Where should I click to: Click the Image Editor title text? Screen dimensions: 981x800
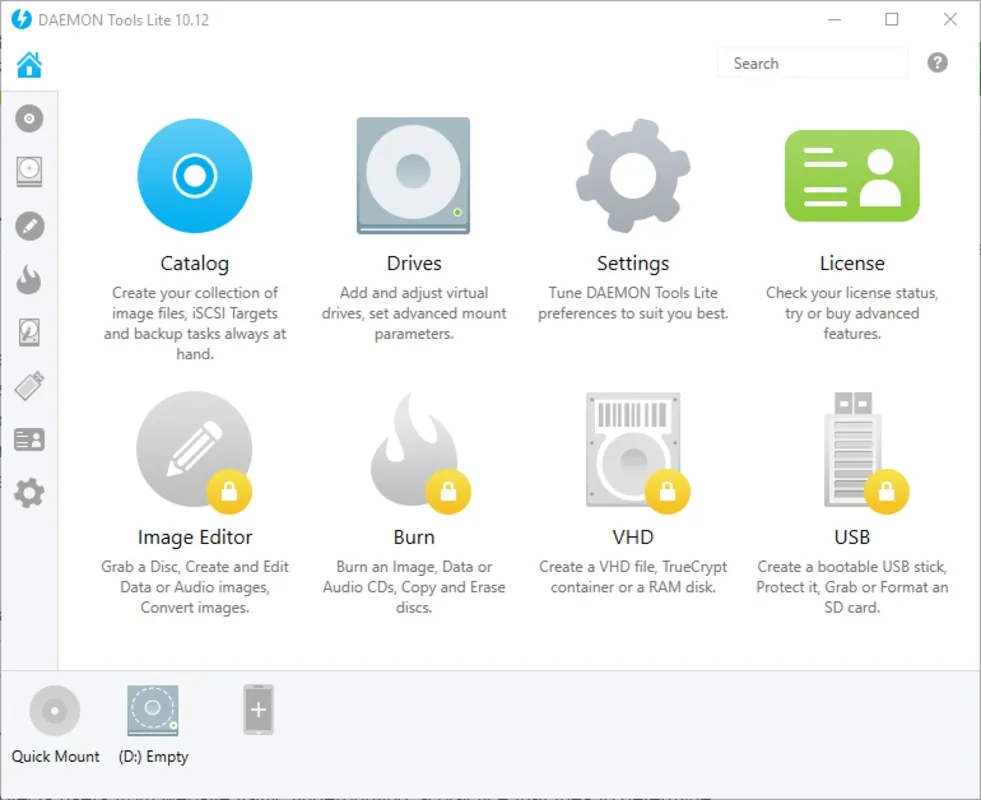tap(195, 537)
